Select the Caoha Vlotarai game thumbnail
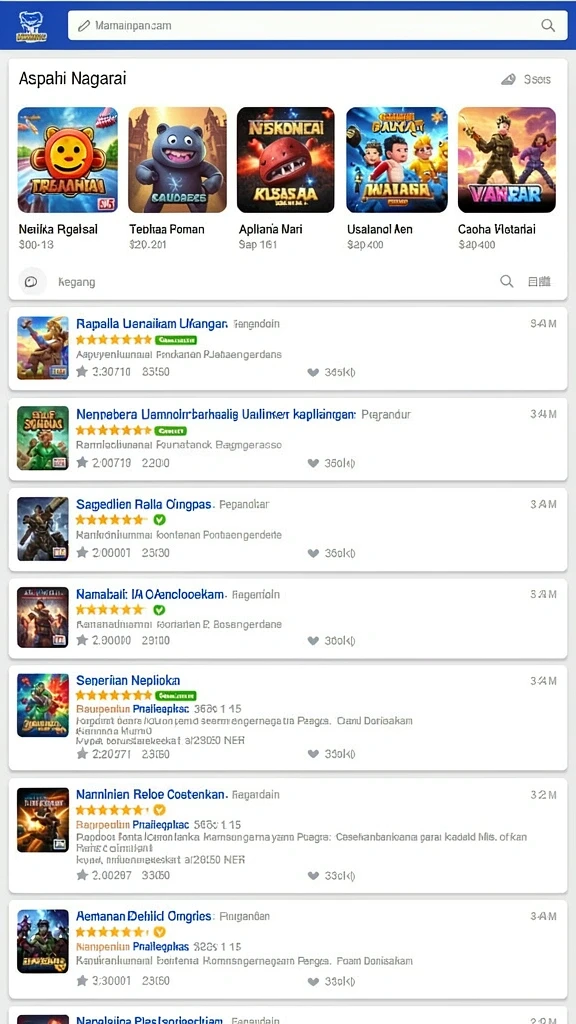The height and width of the screenshot is (1024, 576). pos(507,160)
